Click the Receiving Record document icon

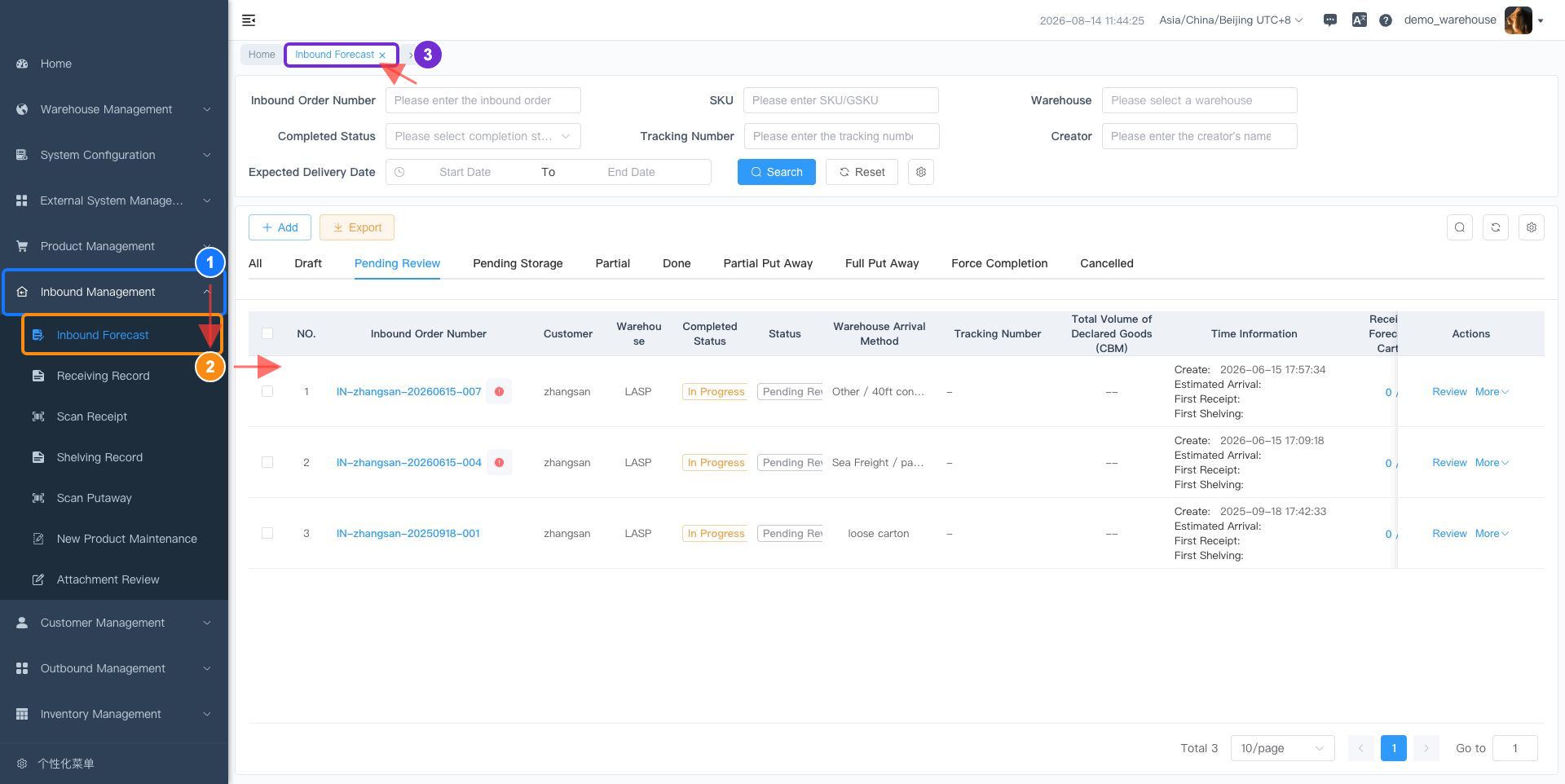pos(38,376)
